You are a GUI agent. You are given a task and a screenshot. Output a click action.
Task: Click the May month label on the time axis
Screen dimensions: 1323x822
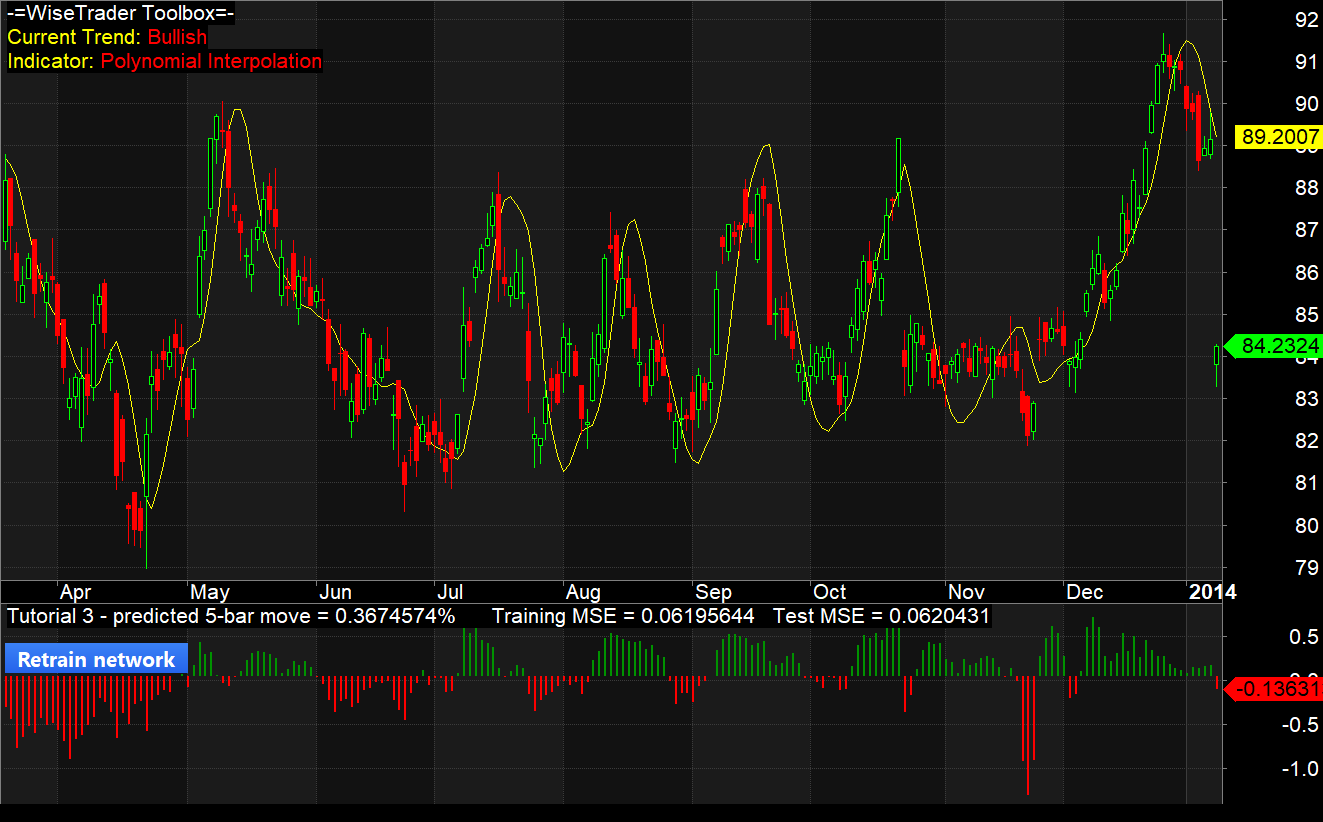coord(210,592)
